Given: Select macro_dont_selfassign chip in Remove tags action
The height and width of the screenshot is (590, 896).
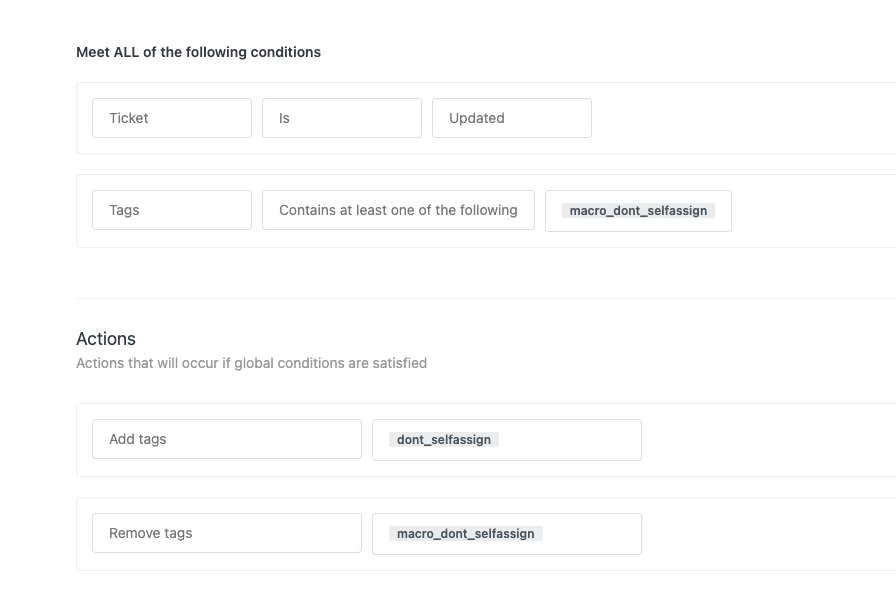Looking at the screenshot, I should (465, 534).
